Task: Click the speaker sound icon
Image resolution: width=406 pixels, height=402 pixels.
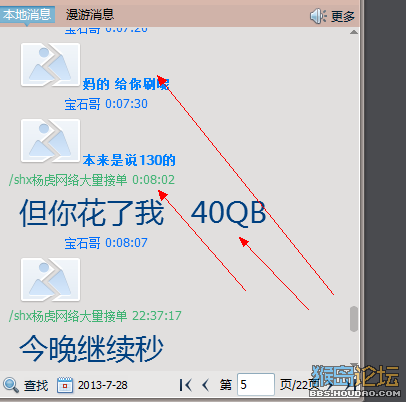Action: (x=318, y=16)
